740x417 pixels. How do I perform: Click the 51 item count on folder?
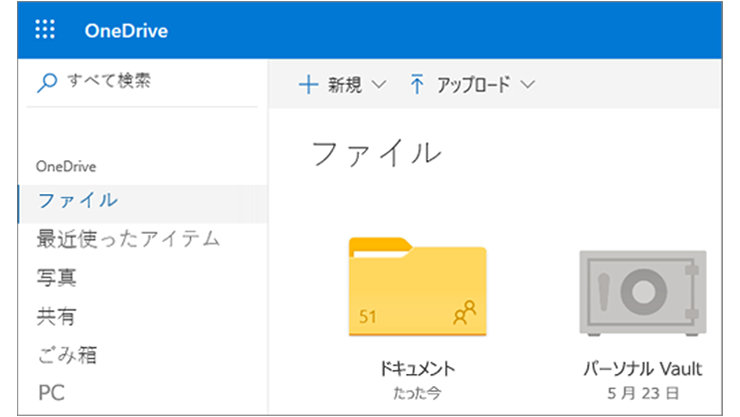pos(368,317)
